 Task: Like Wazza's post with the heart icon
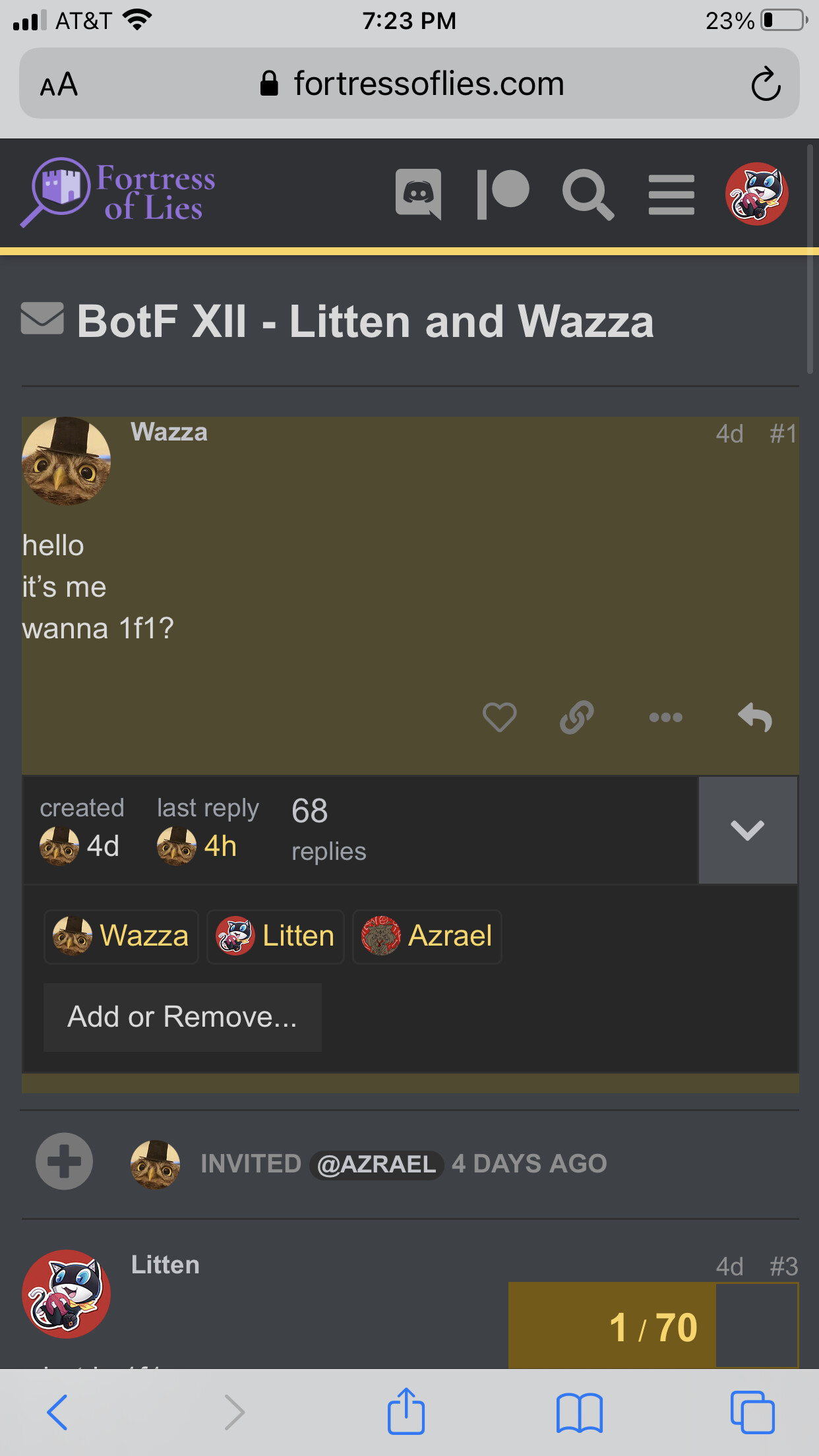499,717
